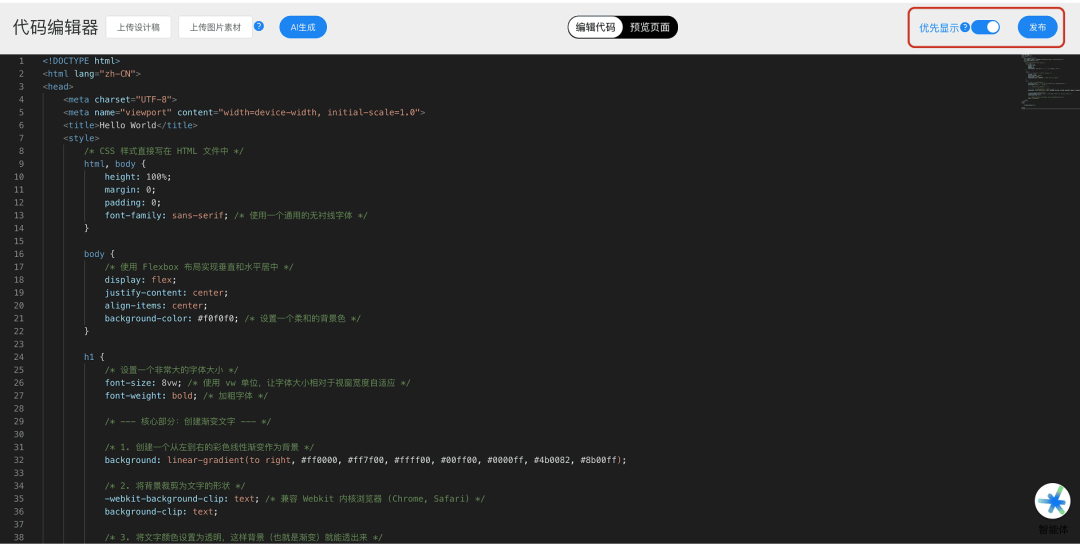Place cursor on the DOCTYPE line
1080x546 pixels.
click(x=81, y=61)
